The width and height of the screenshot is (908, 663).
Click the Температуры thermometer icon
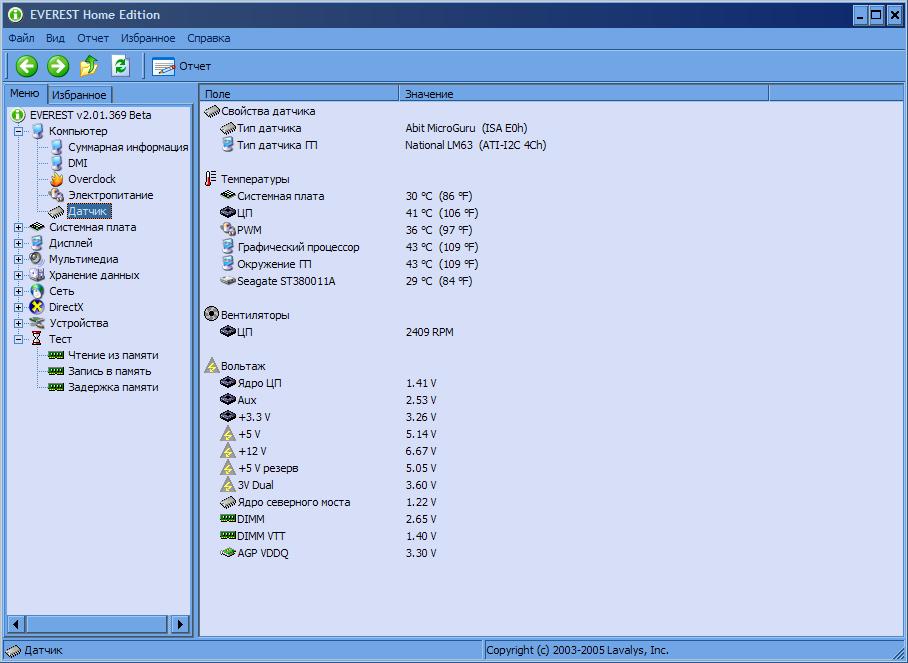point(211,179)
